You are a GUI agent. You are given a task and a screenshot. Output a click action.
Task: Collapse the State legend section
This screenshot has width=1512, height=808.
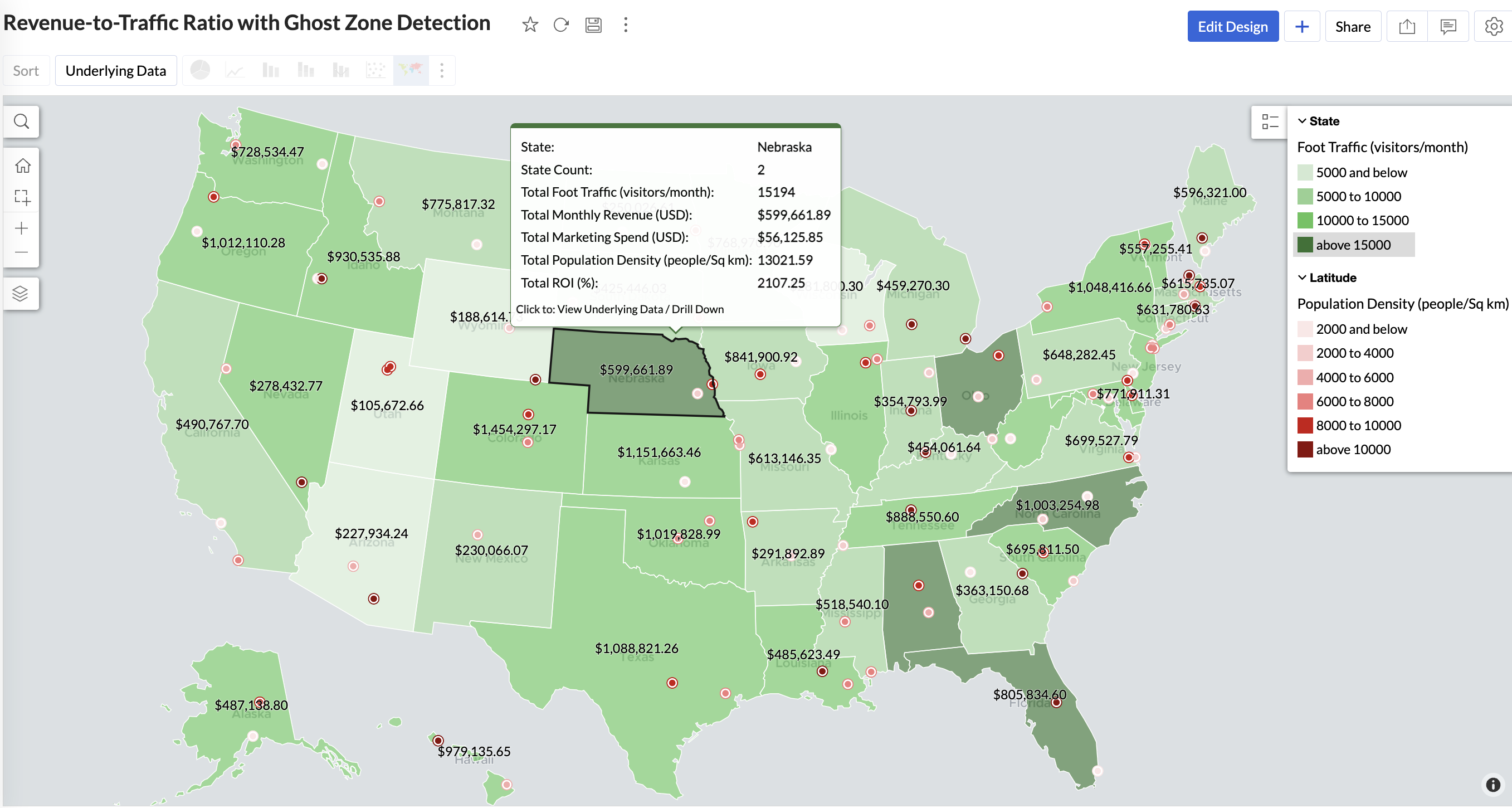(1302, 121)
